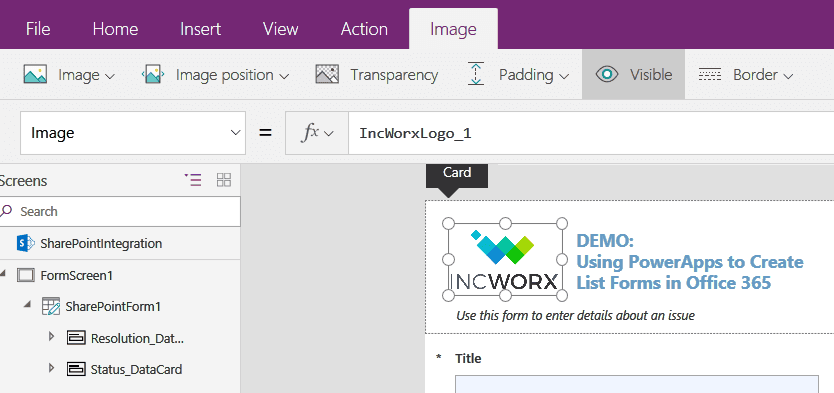Image resolution: width=834 pixels, height=393 pixels.
Task: Open the fx function dropdown
Action: click(317, 133)
